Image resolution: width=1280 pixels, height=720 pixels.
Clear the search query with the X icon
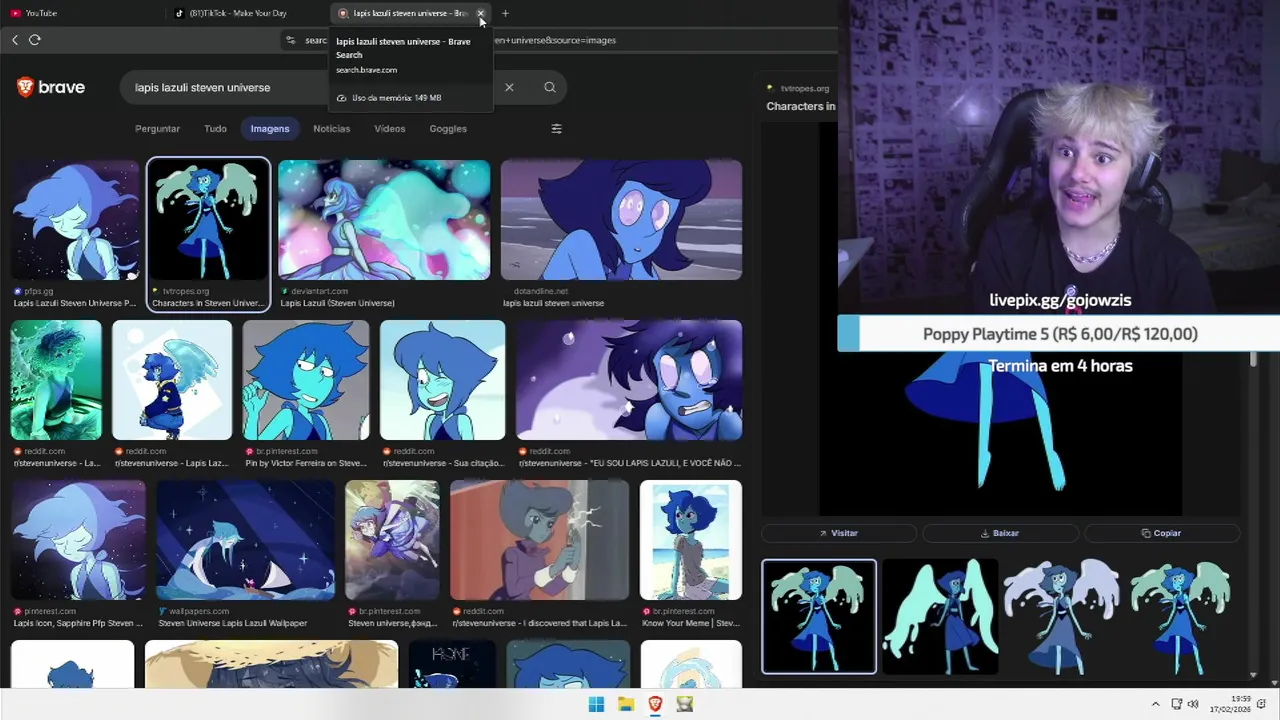tap(509, 87)
